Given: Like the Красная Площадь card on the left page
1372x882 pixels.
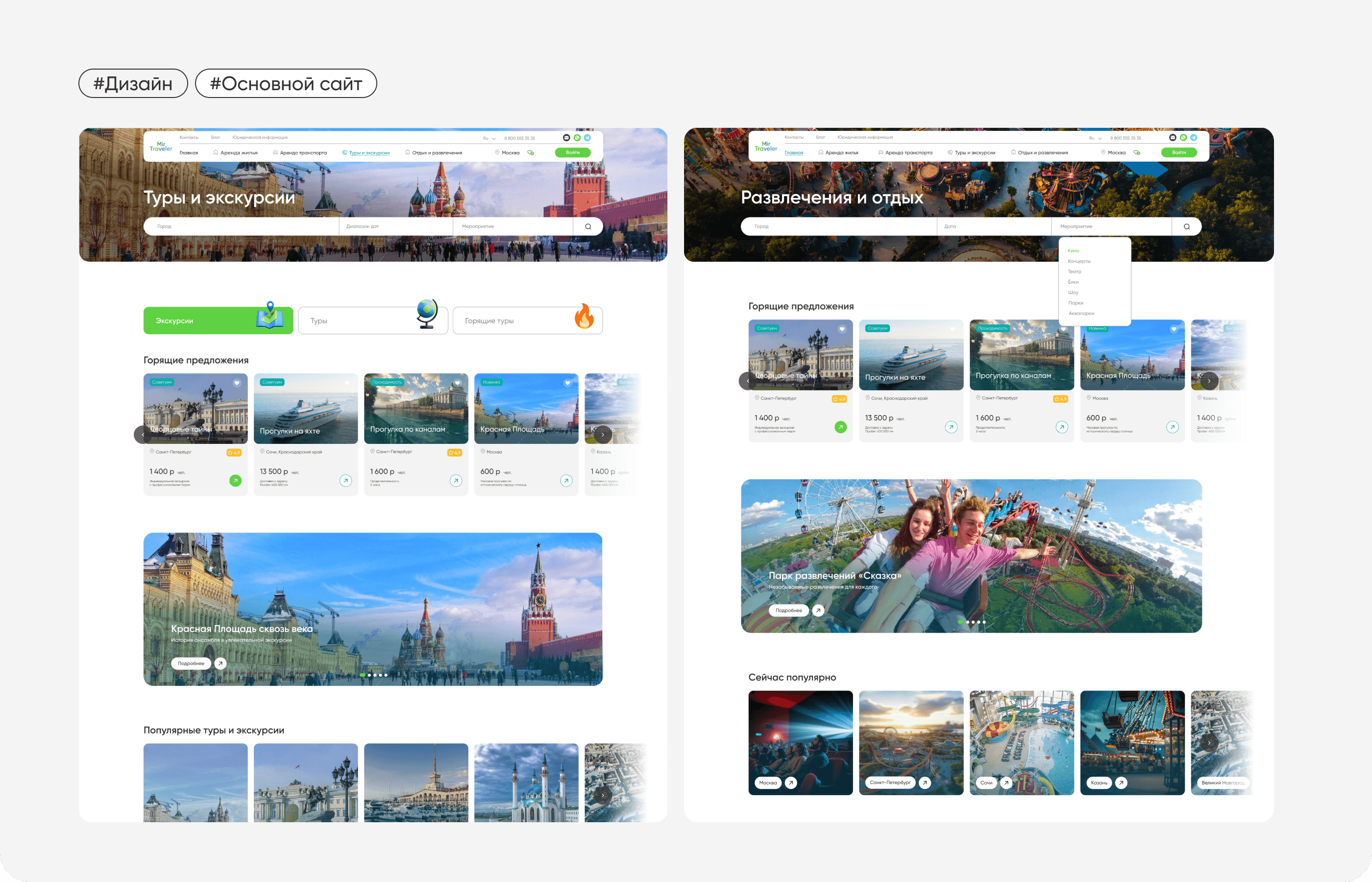Looking at the screenshot, I should click(567, 383).
